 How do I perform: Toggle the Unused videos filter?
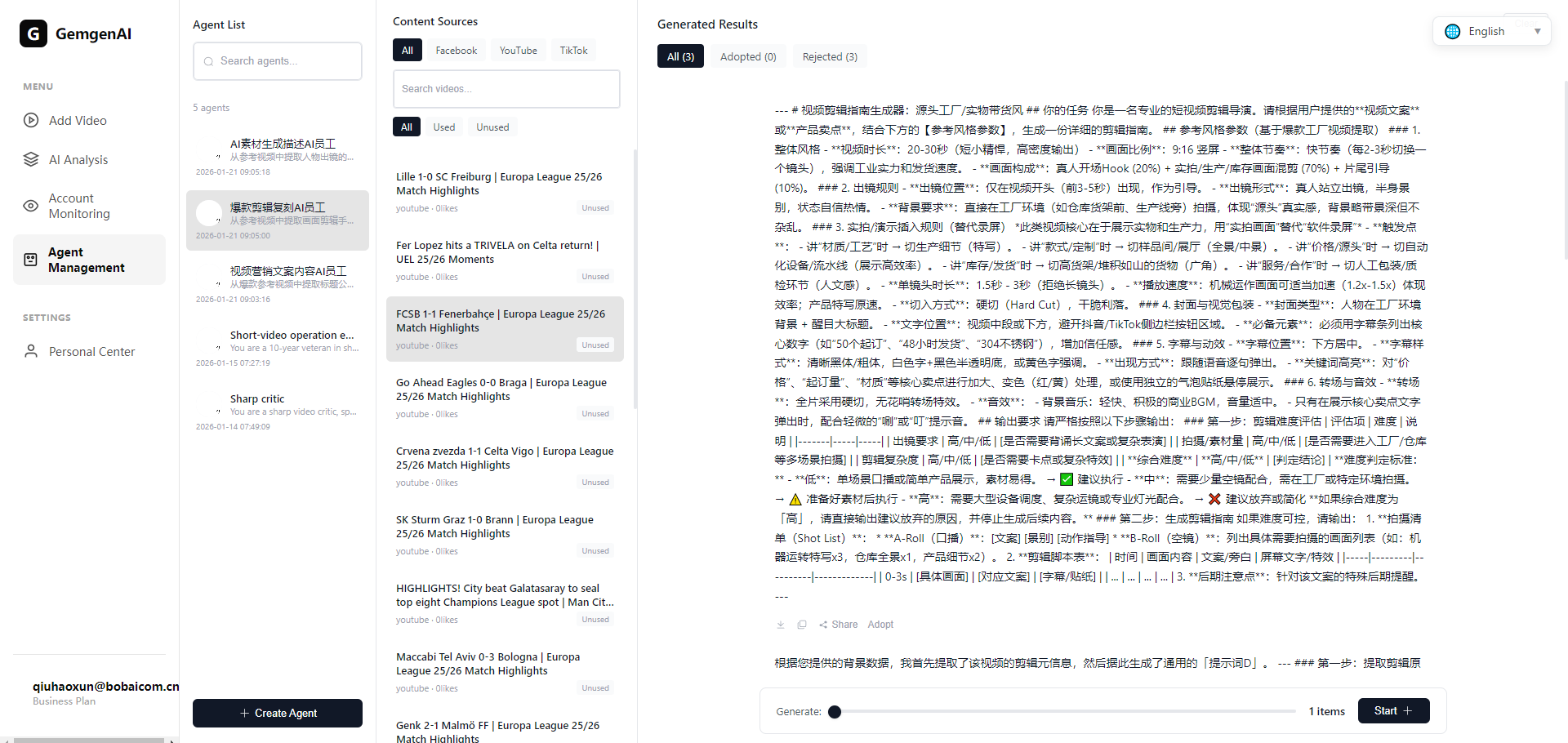tap(492, 127)
